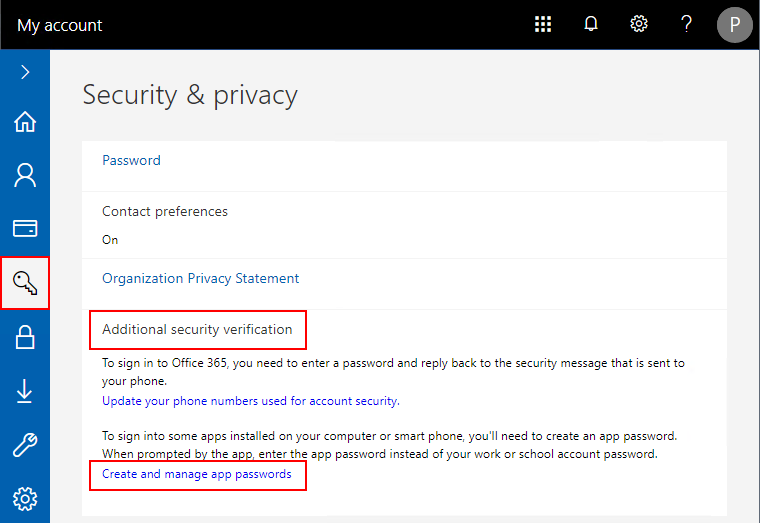Open Personal info person icon in sidebar
The height and width of the screenshot is (523, 760).
[x=25, y=175]
